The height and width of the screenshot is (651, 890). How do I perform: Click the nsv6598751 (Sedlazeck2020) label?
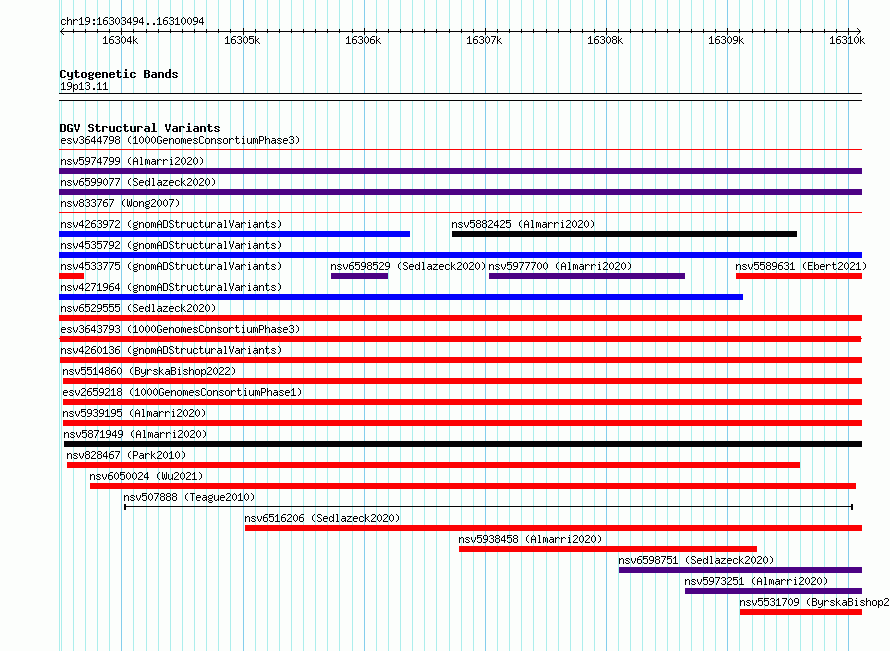[x=696, y=560]
